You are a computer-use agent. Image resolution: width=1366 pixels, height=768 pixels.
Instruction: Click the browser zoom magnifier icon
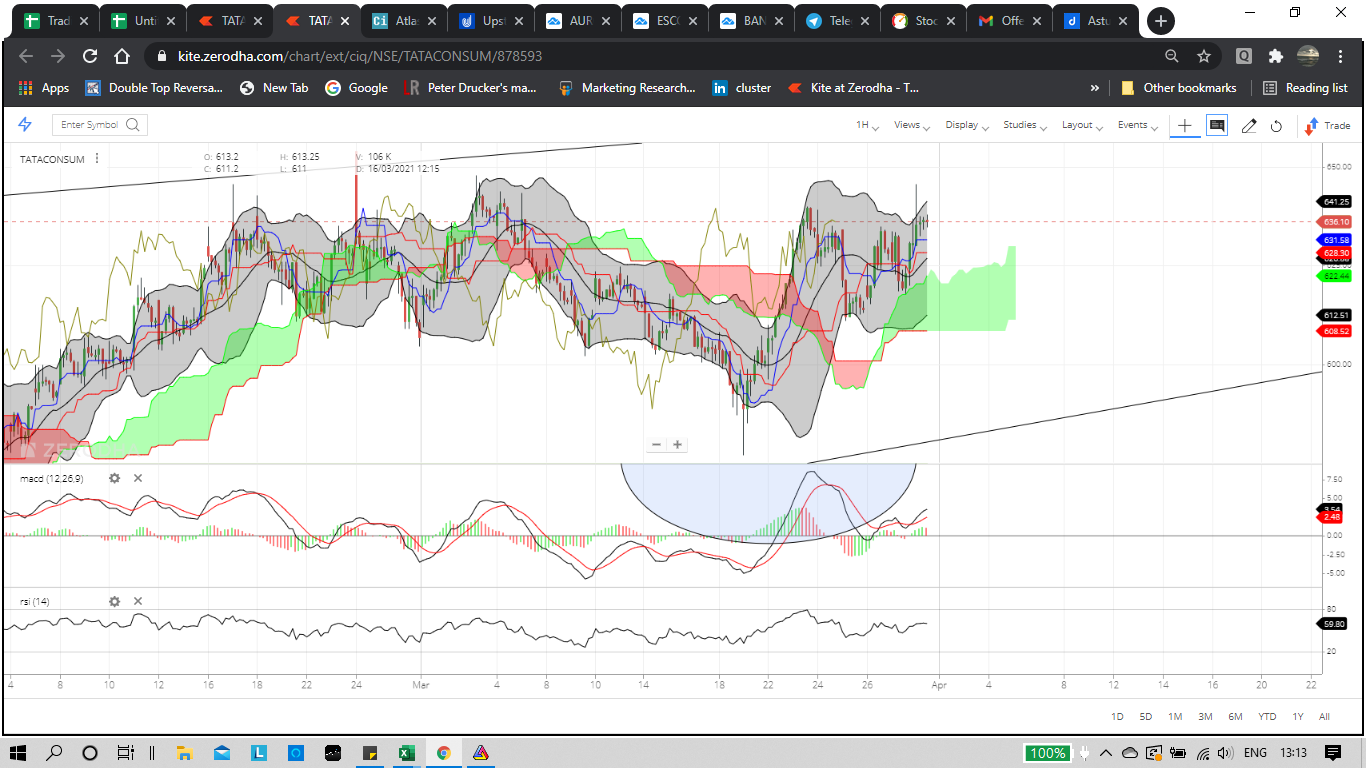[x=1172, y=56]
